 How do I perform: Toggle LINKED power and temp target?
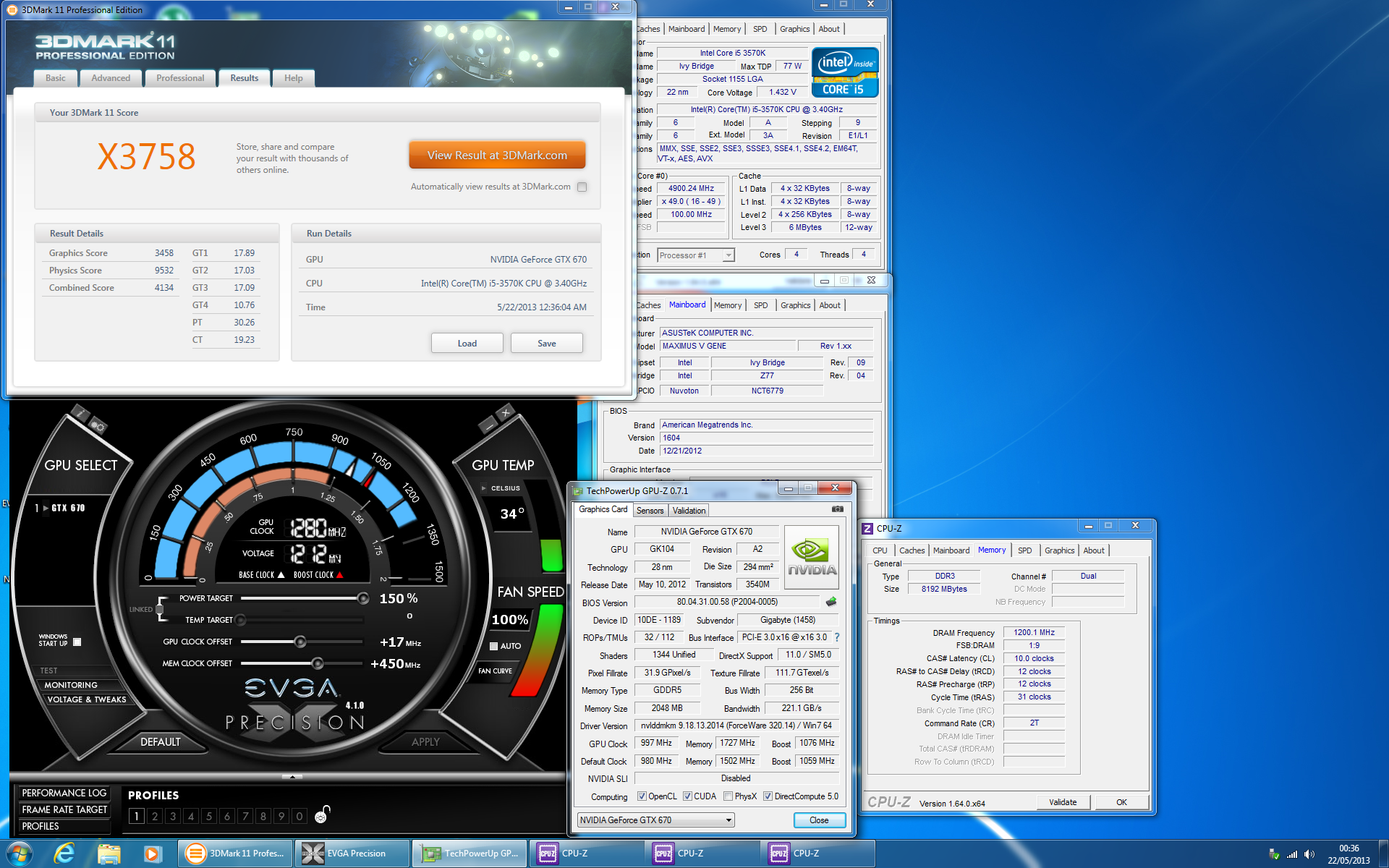click(160, 609)
